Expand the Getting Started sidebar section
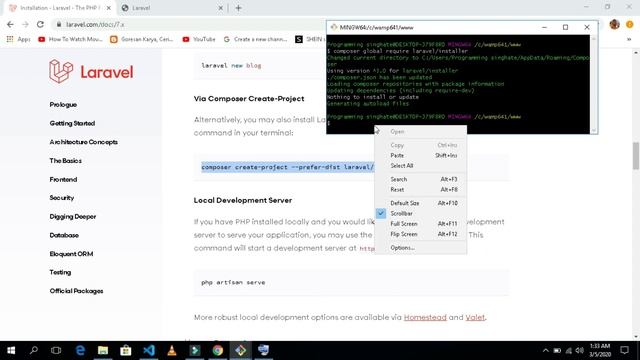This screenshot has width=640, height=360. 72,123
